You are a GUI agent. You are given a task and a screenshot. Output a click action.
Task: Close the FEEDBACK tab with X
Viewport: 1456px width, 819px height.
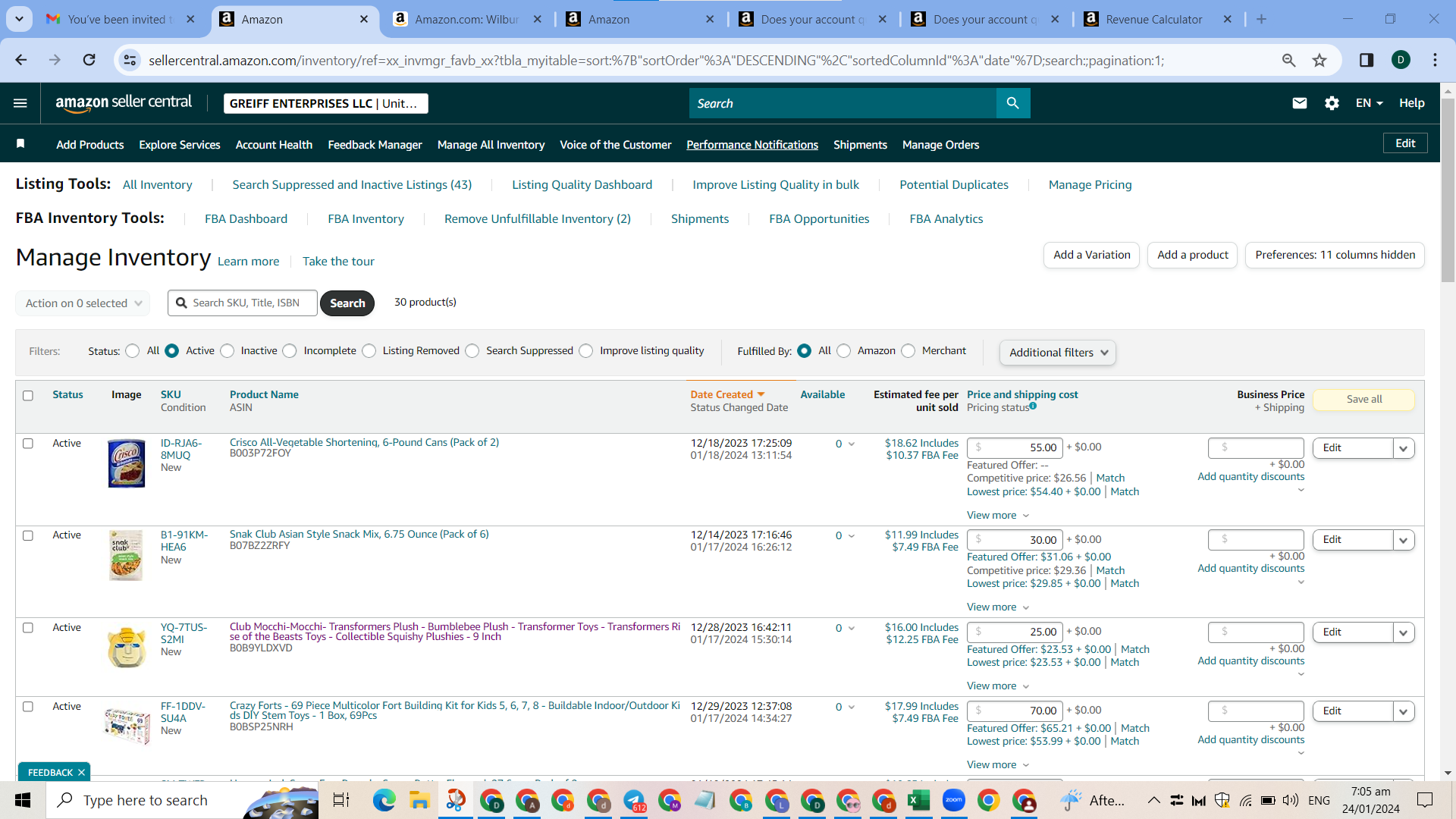[x=81, y=772]
